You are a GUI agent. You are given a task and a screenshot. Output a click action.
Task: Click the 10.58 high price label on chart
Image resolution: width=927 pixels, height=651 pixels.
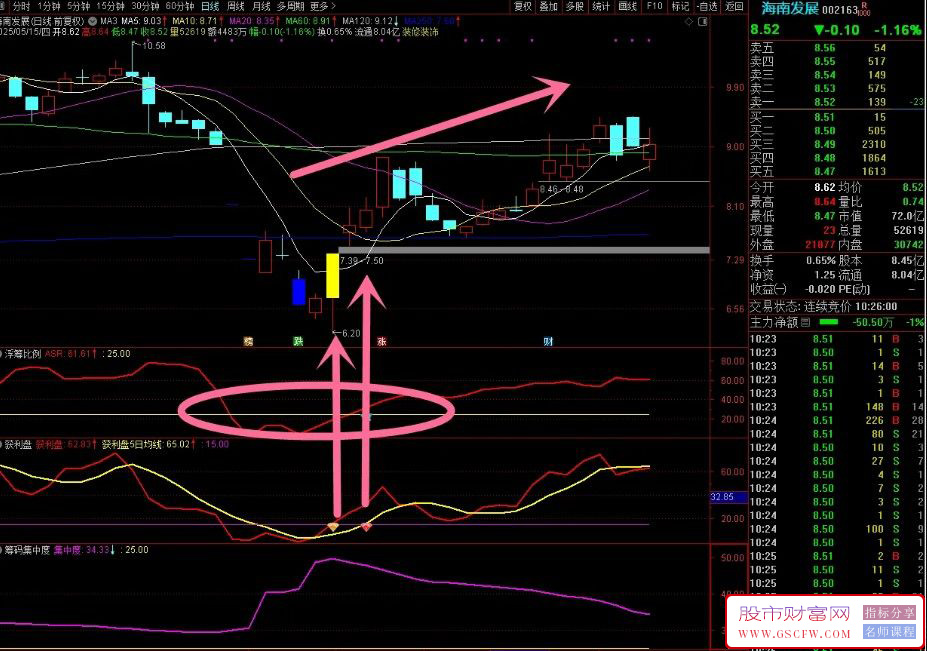point(154,46)
